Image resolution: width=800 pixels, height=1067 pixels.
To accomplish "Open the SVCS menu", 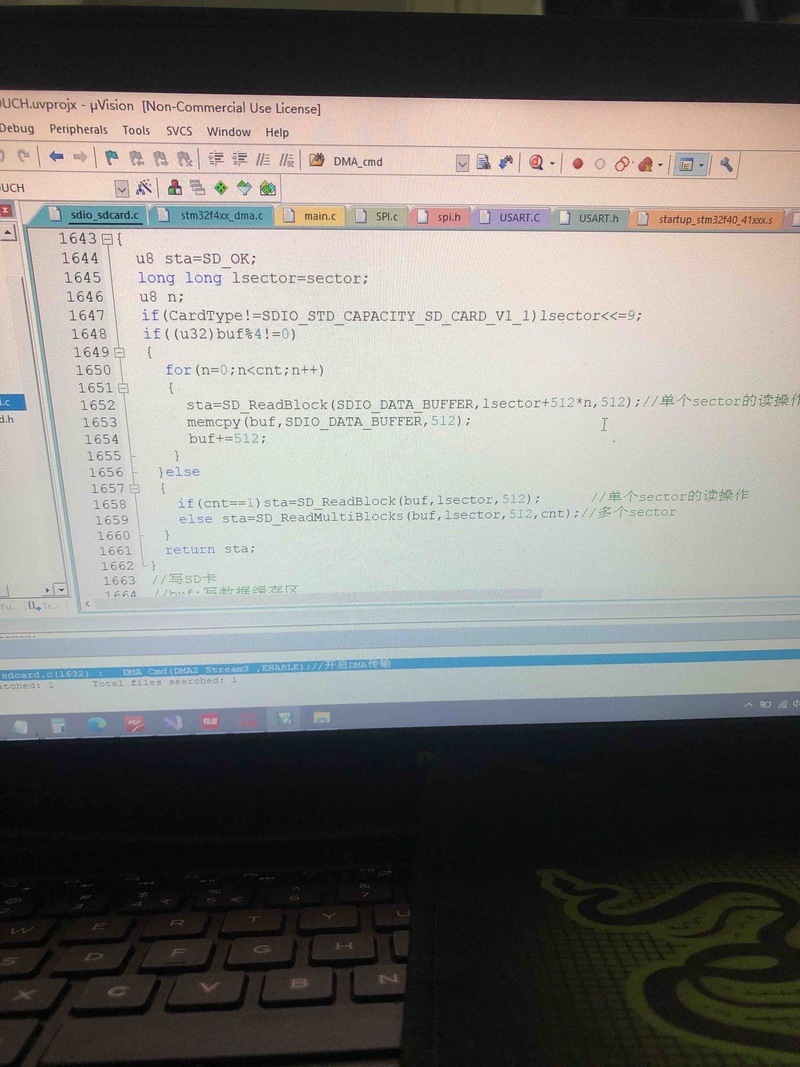I will tap(179, 131).
